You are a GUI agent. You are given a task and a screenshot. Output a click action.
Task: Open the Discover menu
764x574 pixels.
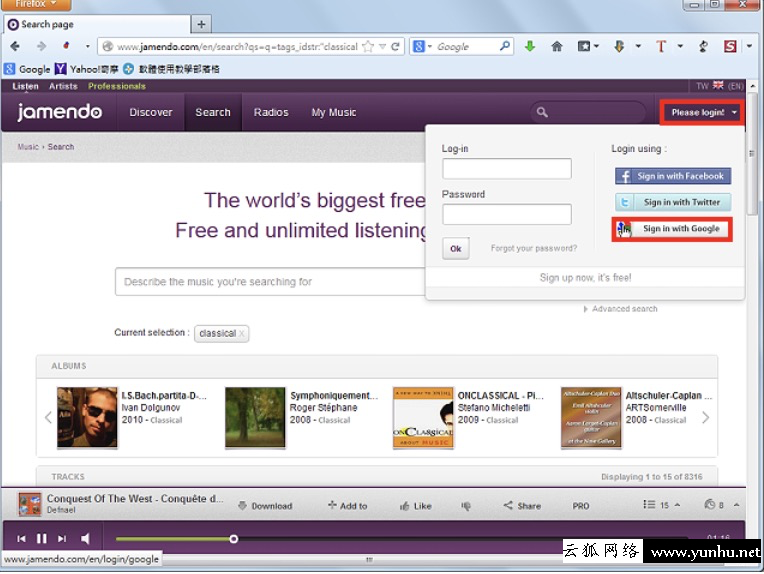tap(151, 113)
